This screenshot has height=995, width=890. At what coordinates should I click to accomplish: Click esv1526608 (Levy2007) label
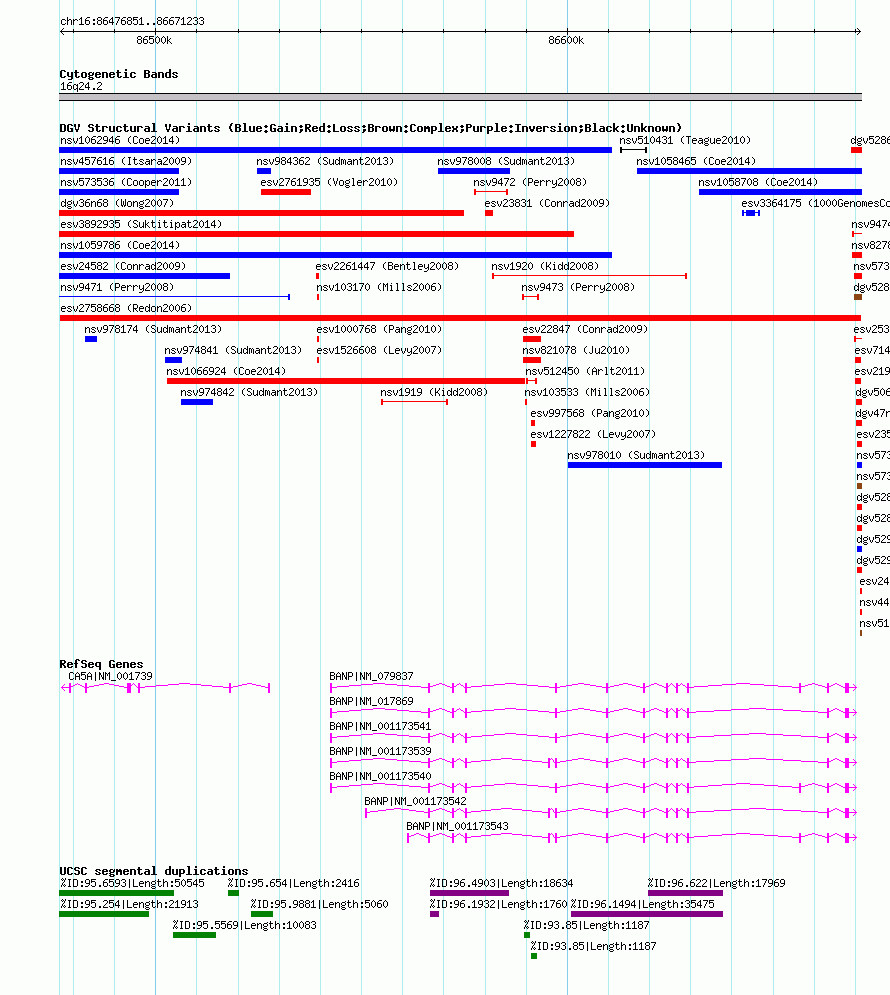coord(379,350)
